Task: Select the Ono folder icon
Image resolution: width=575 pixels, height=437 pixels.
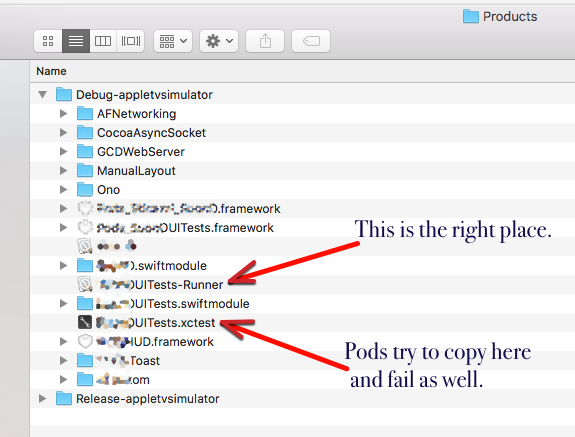Action: (x=85, y=189)
